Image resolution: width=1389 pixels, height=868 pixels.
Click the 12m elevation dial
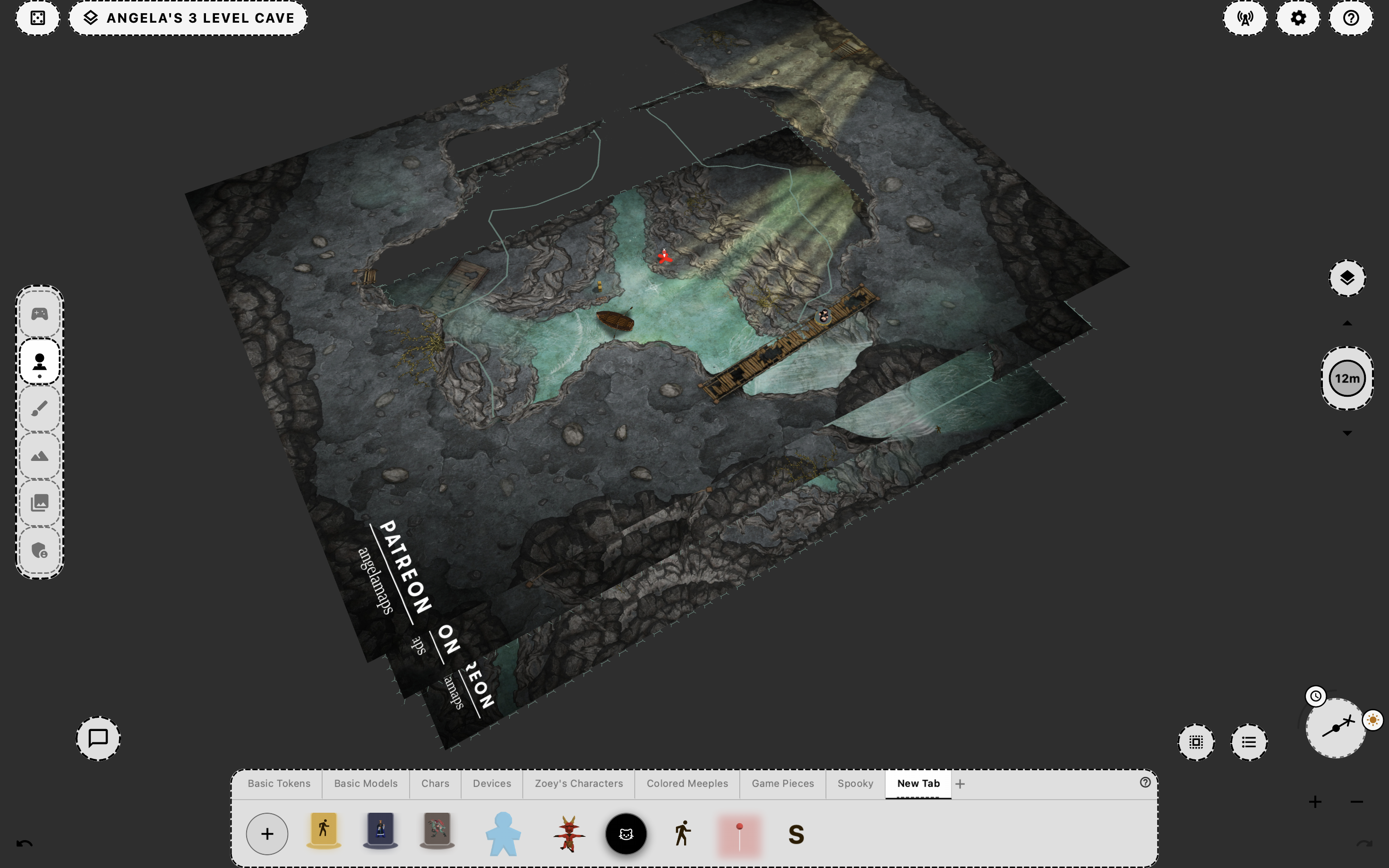(x=1347, y=378)
